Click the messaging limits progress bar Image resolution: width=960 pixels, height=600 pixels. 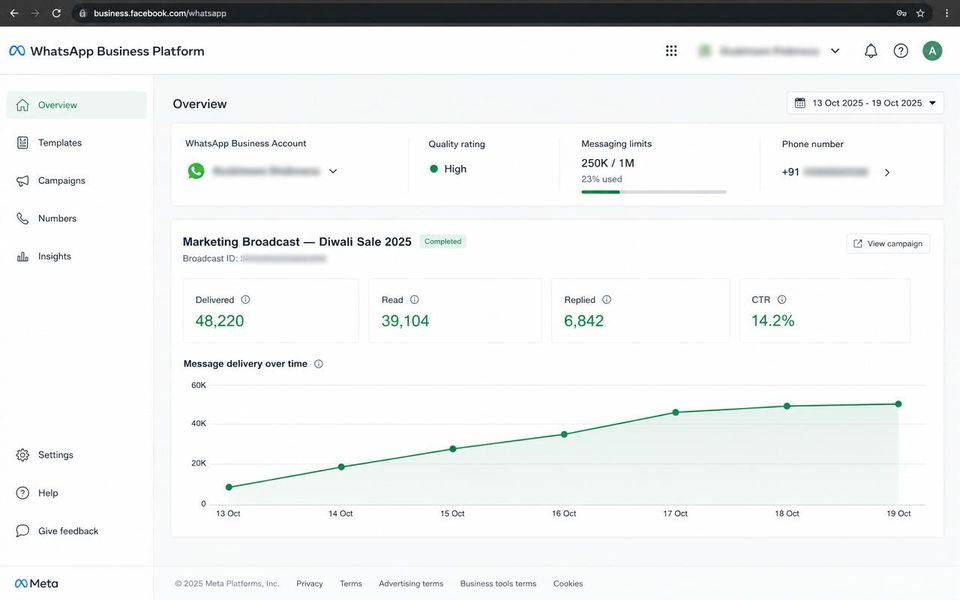coord(654,192)
